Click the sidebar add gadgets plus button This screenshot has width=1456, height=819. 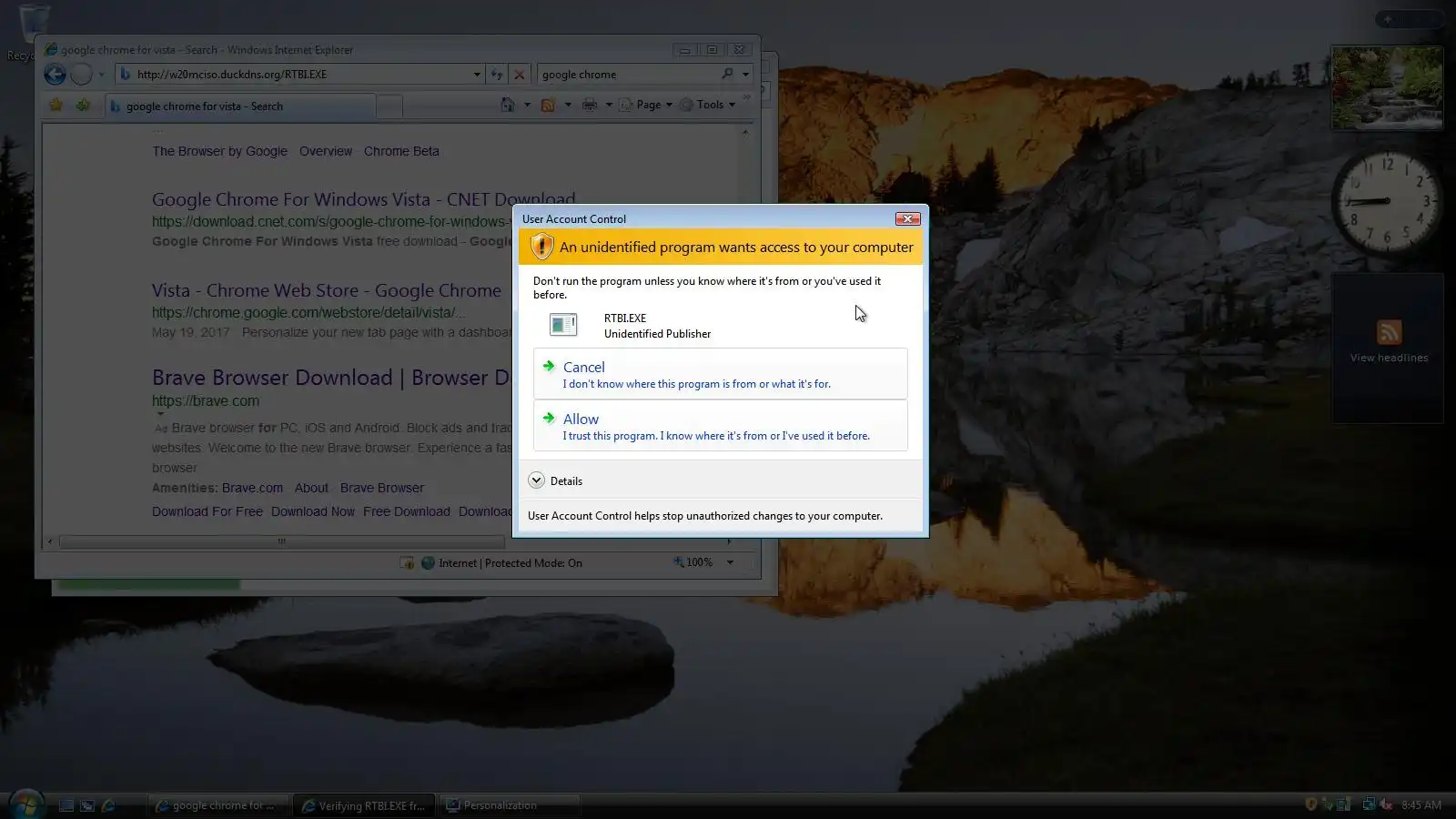[x=1388, y=18]
